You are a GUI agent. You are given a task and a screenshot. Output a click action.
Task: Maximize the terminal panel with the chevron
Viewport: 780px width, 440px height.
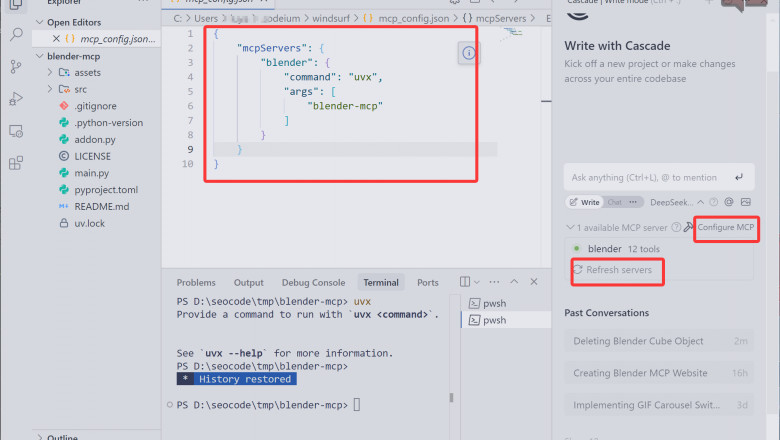514,282
